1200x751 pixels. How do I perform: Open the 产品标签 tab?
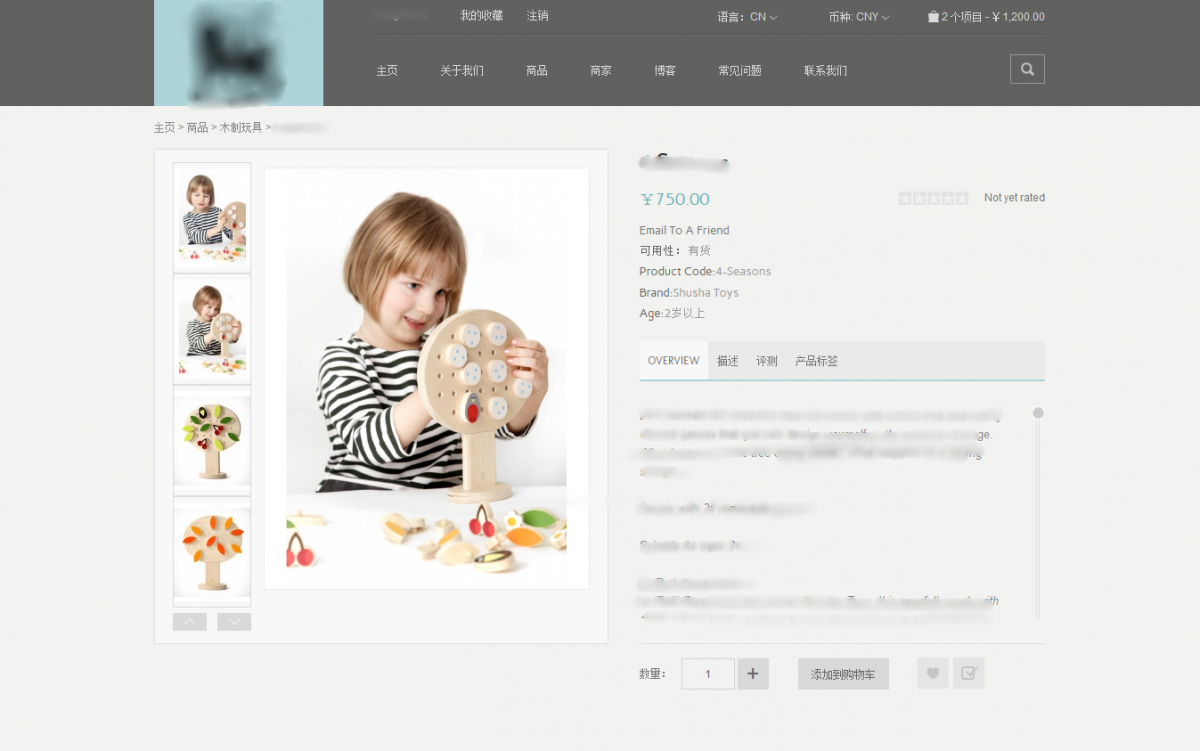[x=816, y=361]
